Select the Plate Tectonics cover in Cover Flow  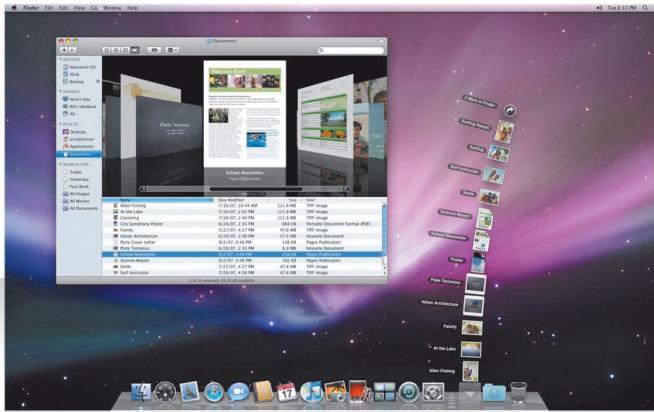point(170,127)
